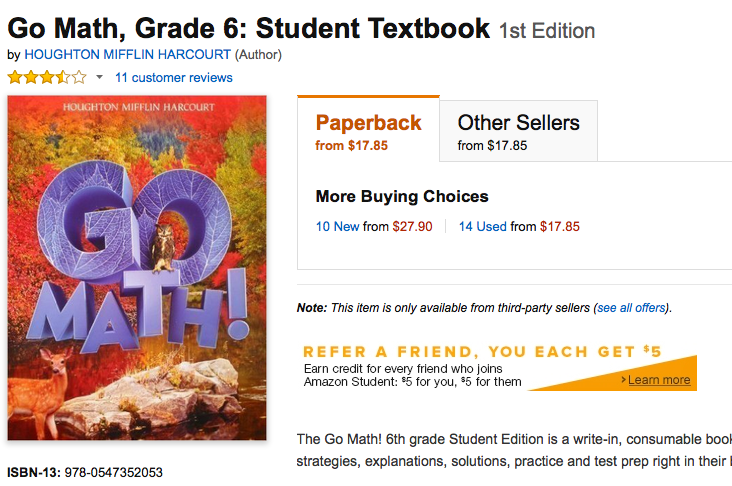The image size is (732, 486).
Task: Click the half-filled fourth rating star
Action: pyautogui.click(x=64, y=77)
